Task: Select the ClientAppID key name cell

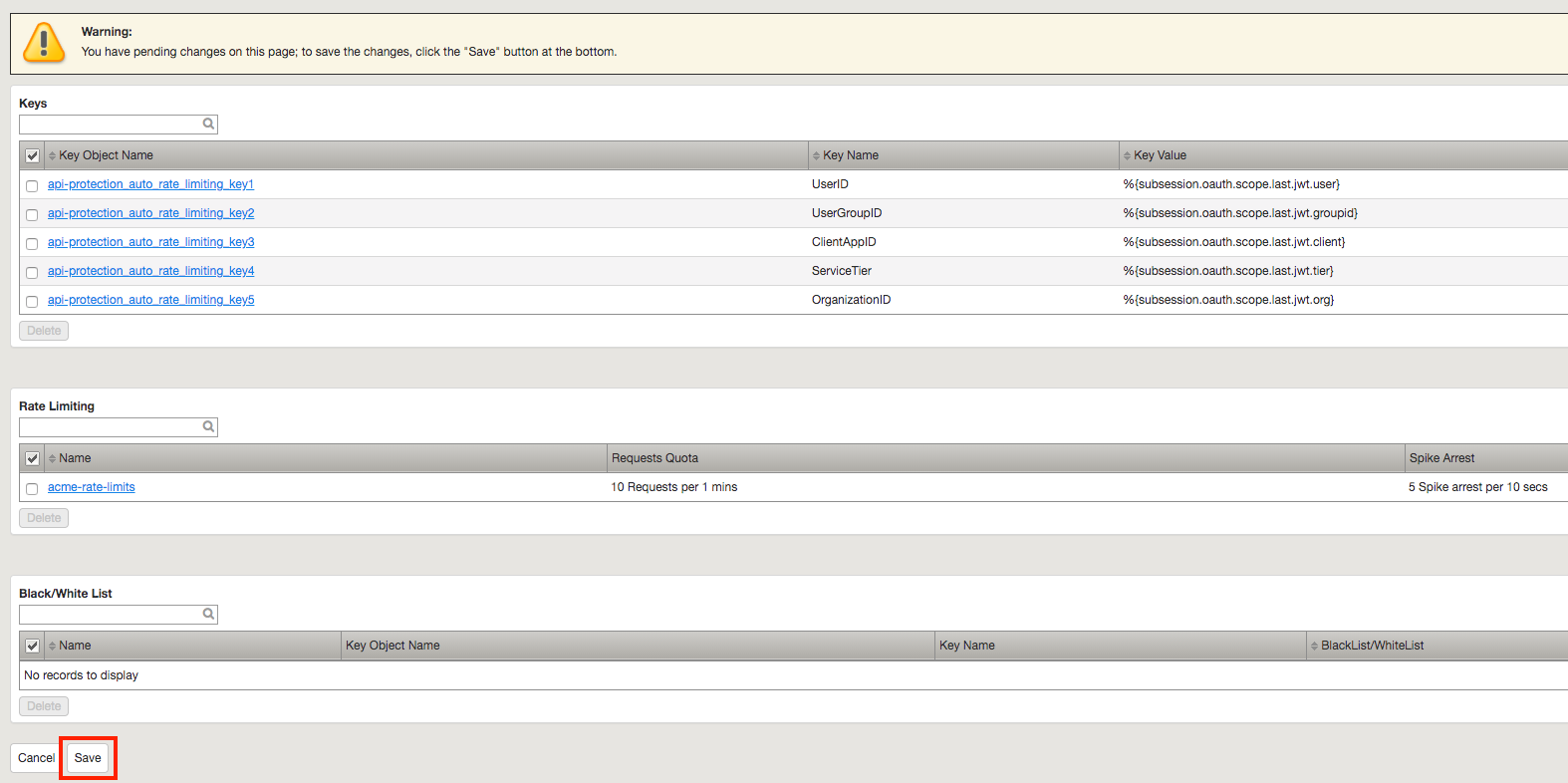Action: coord(844,242)
